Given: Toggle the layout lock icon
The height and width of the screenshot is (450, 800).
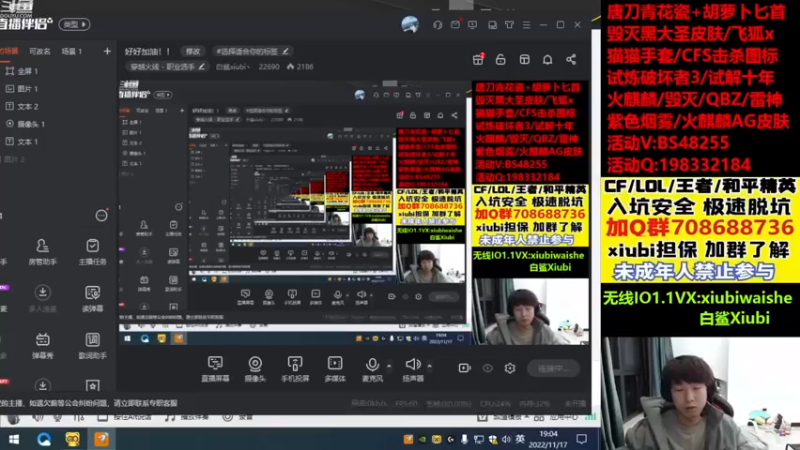Looking at the screenshot, I should click(501, 59).
